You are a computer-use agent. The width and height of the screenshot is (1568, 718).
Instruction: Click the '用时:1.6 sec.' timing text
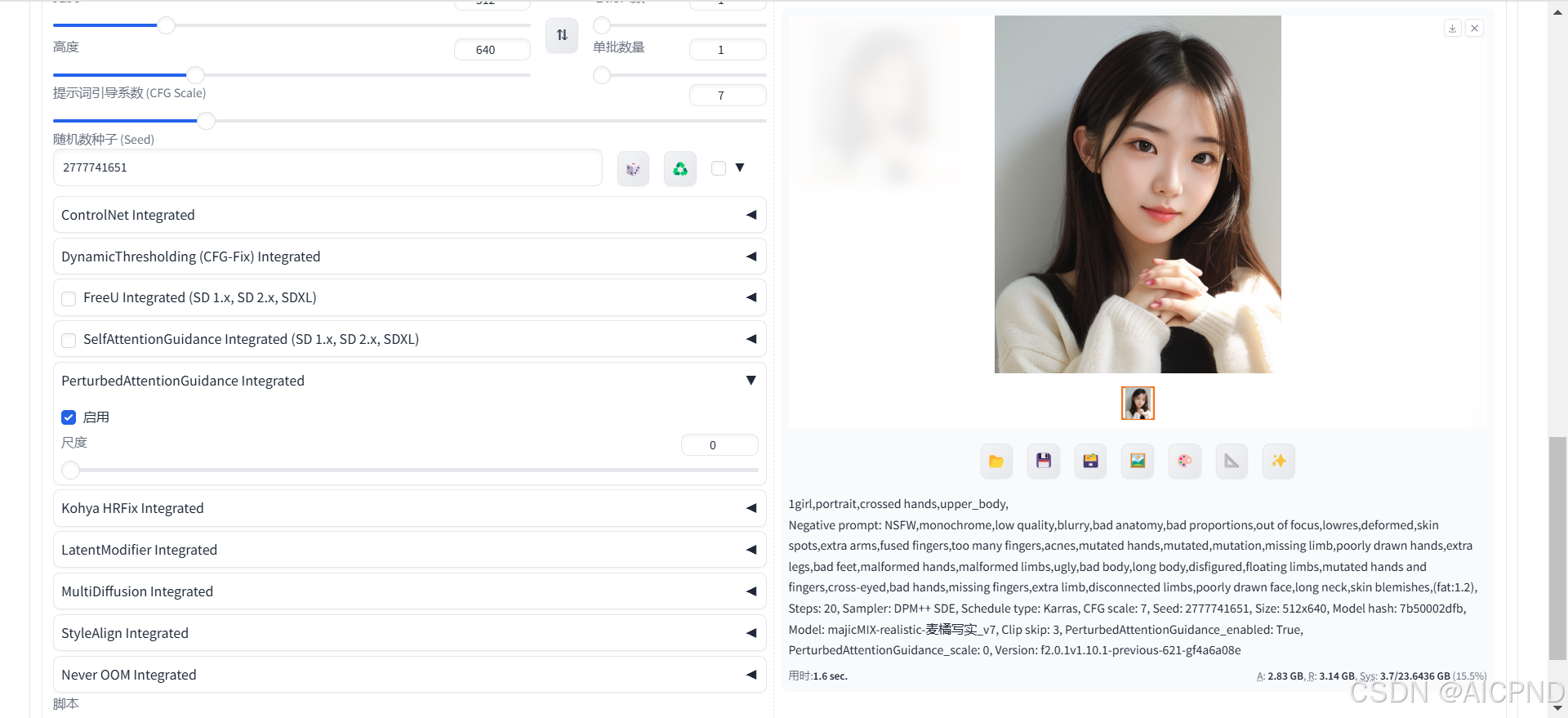[818, 676]
